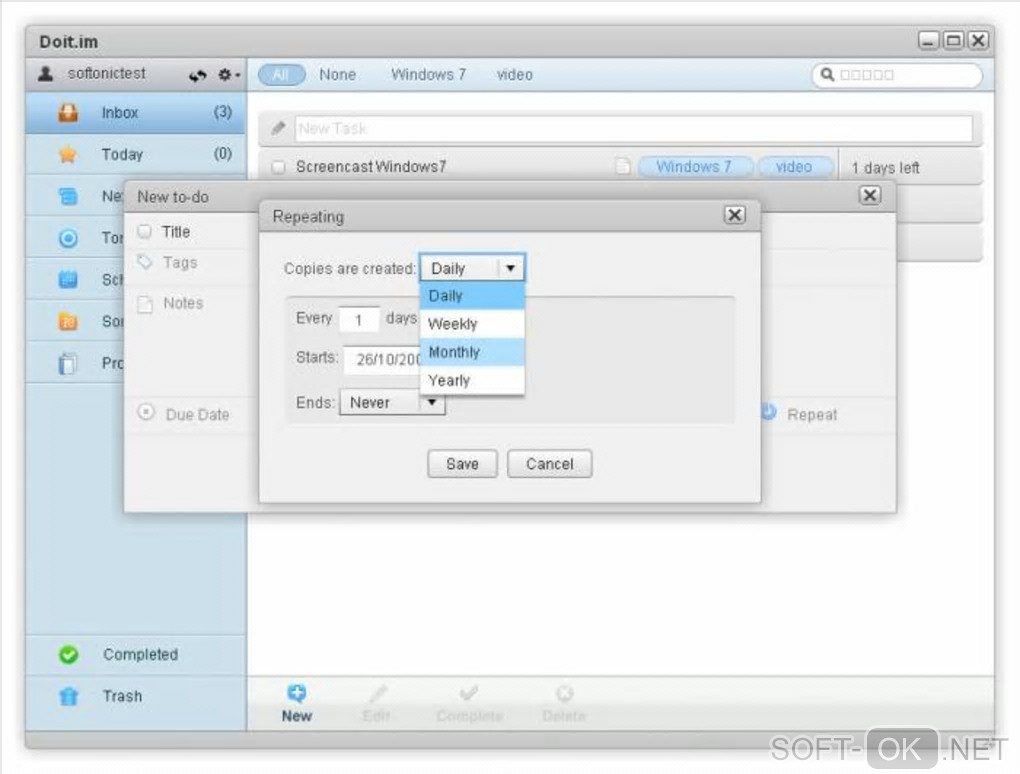Tick the Screencast Windows7 task checkbox

pyautogui.click(x=279, y=167)
